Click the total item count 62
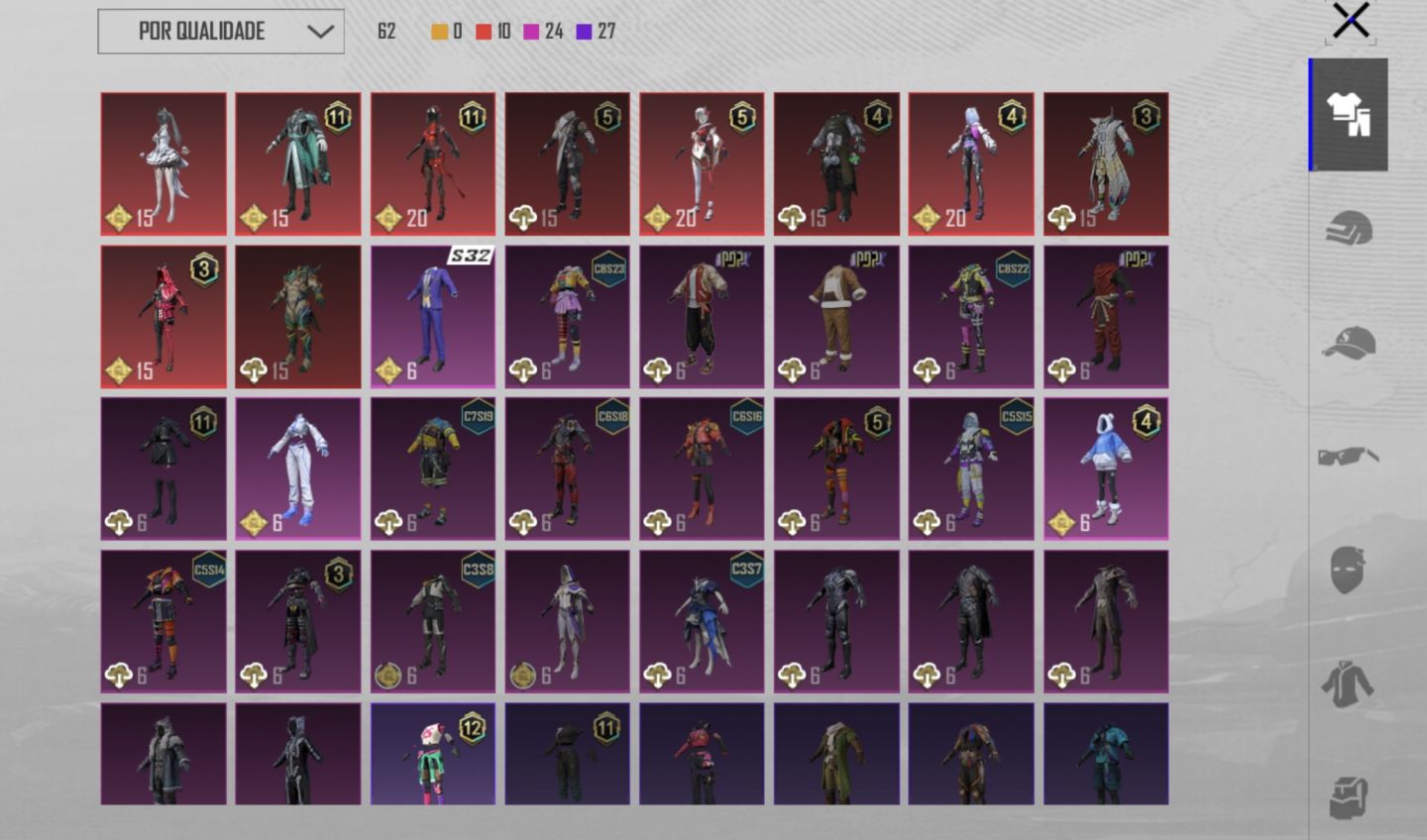Screen dimensions: 1427x840 coord(386,32)
